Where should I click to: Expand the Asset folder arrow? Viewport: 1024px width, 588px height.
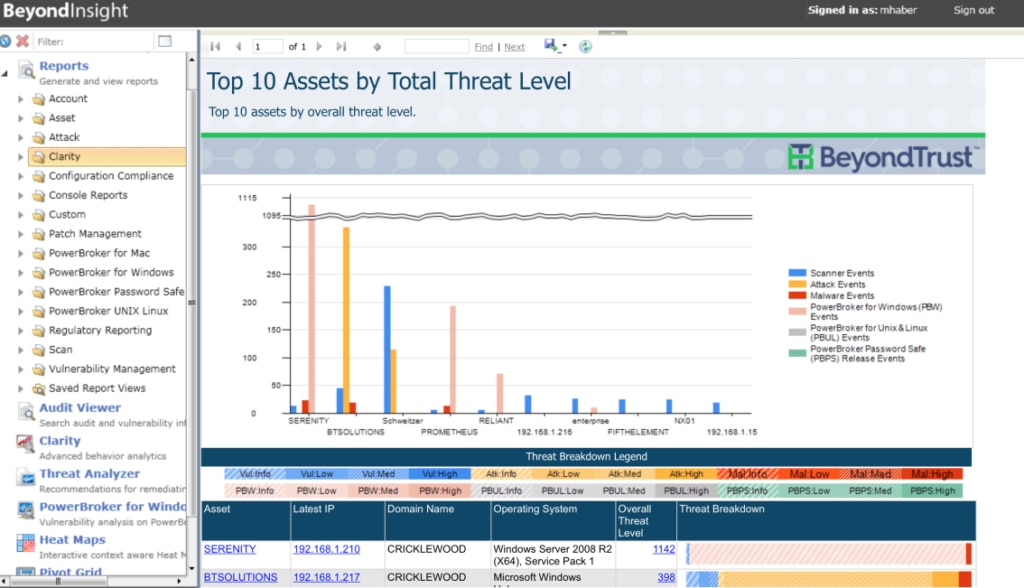coord(20,118)
